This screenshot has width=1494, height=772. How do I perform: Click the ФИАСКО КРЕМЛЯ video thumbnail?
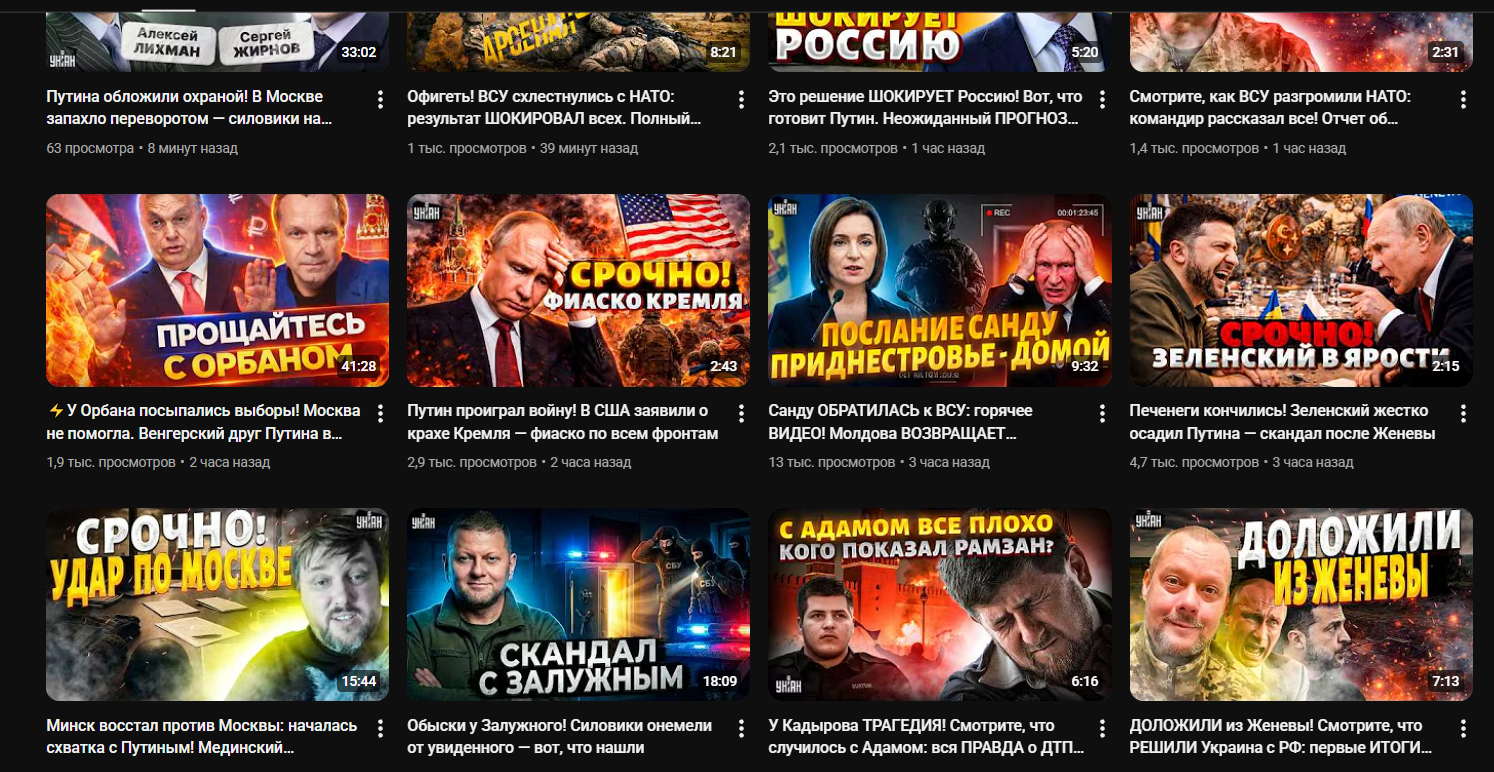[579, 290]
